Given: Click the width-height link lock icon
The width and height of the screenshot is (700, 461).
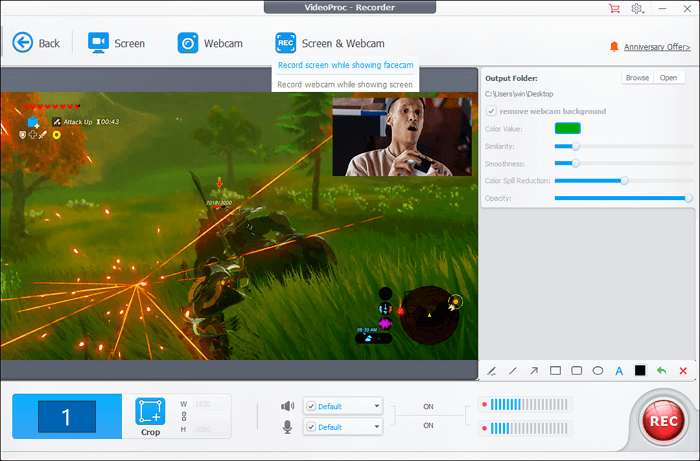Looking at the screenshot, I should [x=184, y=416].
